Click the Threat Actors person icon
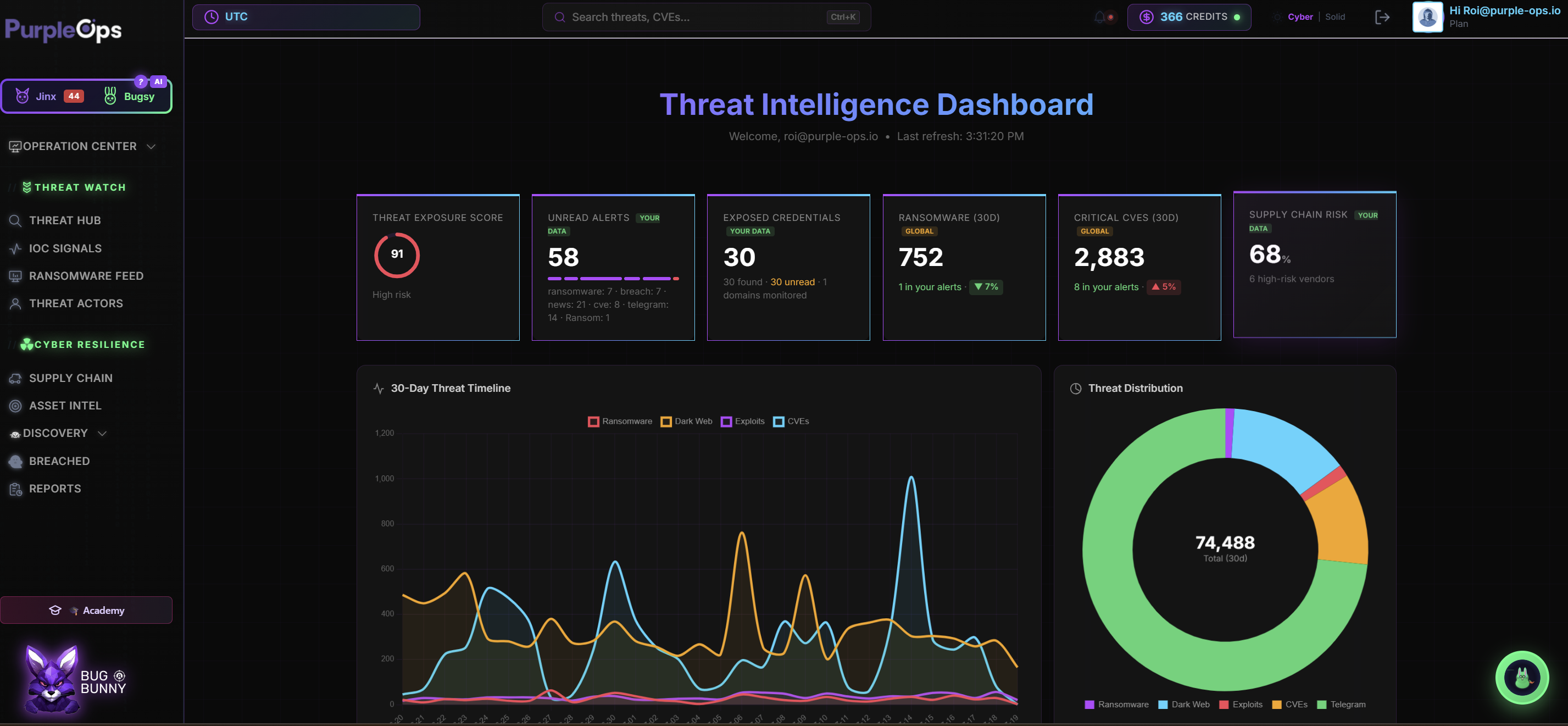Viewport: 1568px width, 726px height. pyautogui.click(x=15, y=303)
